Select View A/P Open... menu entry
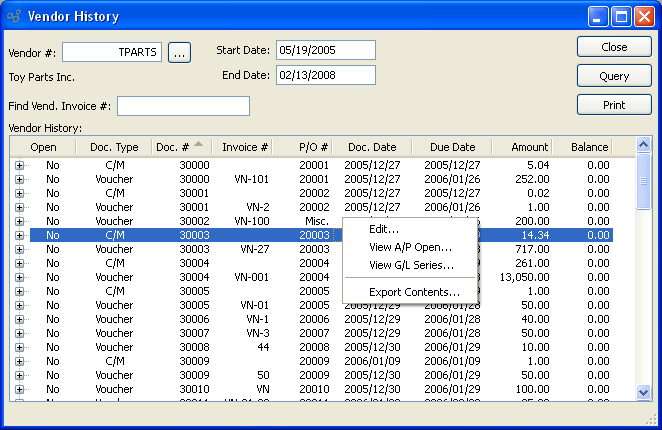Viewport: 662px width, 430px height. tap(410, 247)
